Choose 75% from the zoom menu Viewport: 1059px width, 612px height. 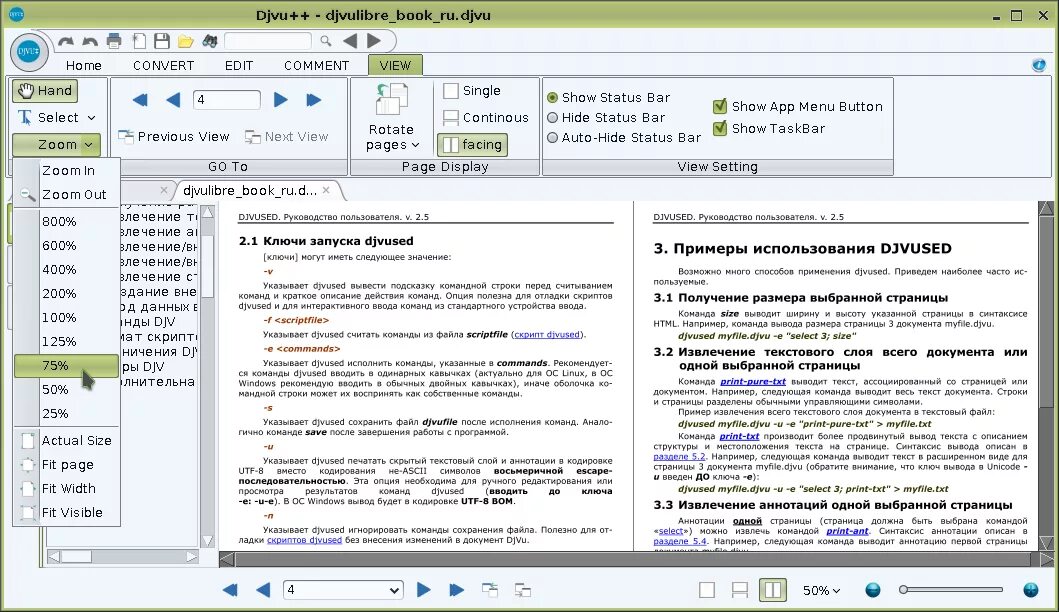(x=66, y=365)
